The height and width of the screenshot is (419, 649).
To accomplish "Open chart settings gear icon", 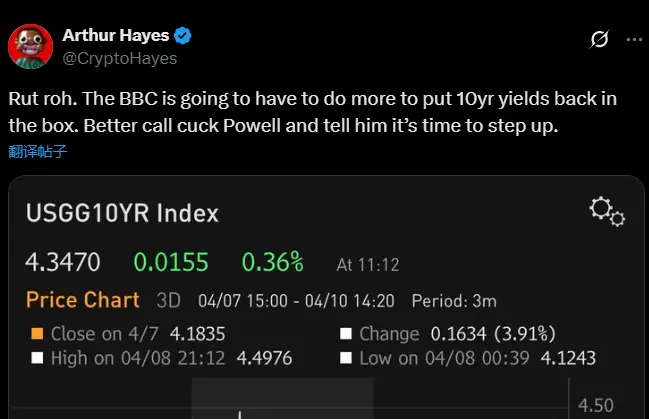I will (x=606, y=211).
